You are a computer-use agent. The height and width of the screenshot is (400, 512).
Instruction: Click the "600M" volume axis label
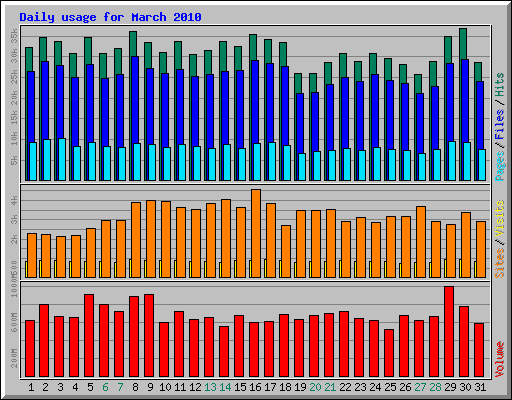(14, 322)
